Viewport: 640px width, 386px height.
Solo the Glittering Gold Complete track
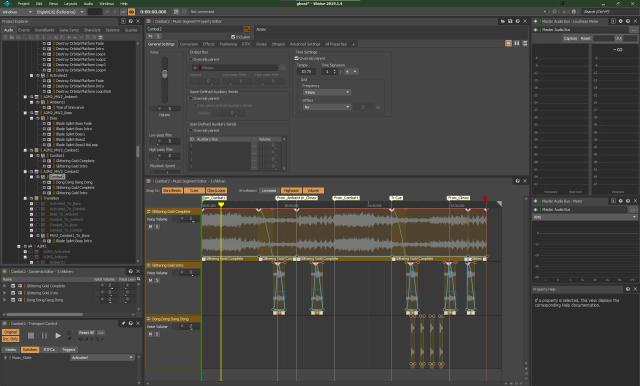click(157, 226)
